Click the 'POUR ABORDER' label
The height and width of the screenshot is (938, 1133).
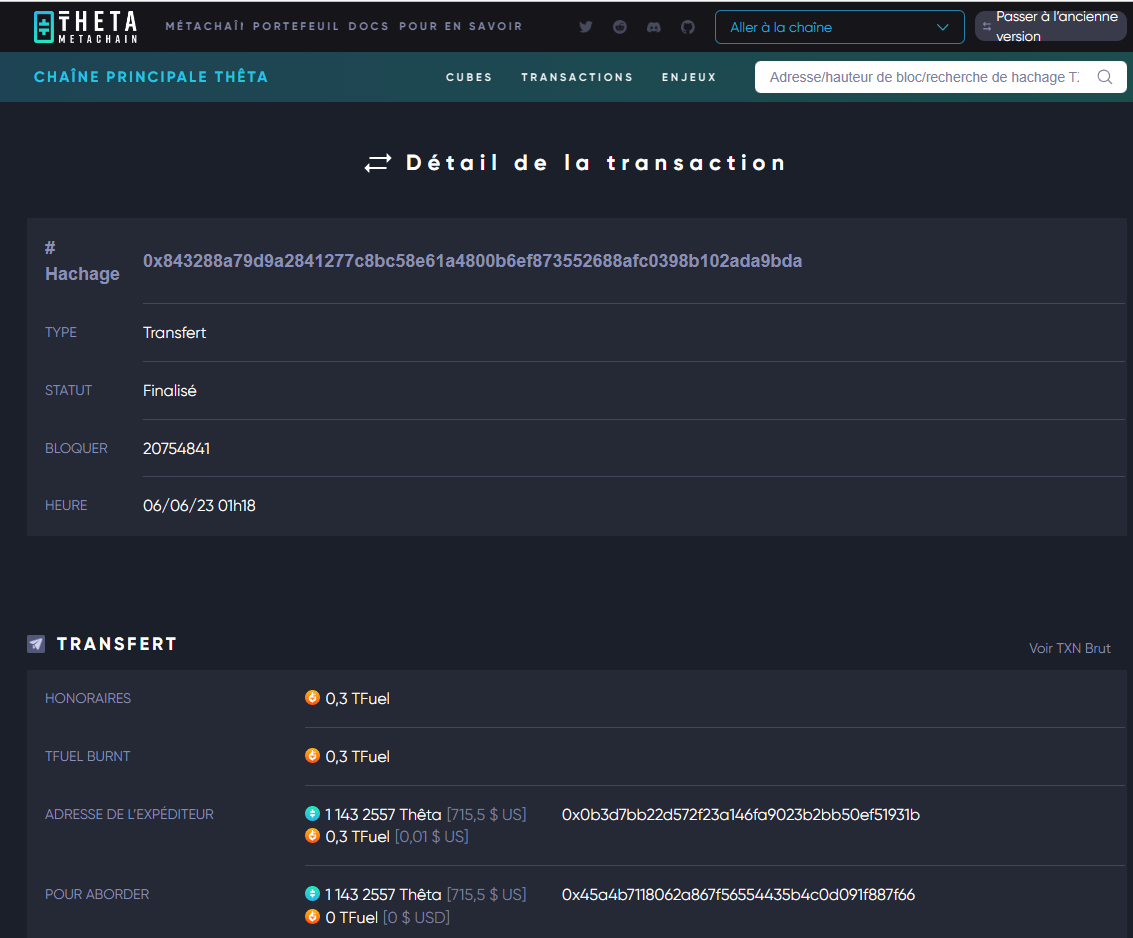97,894
